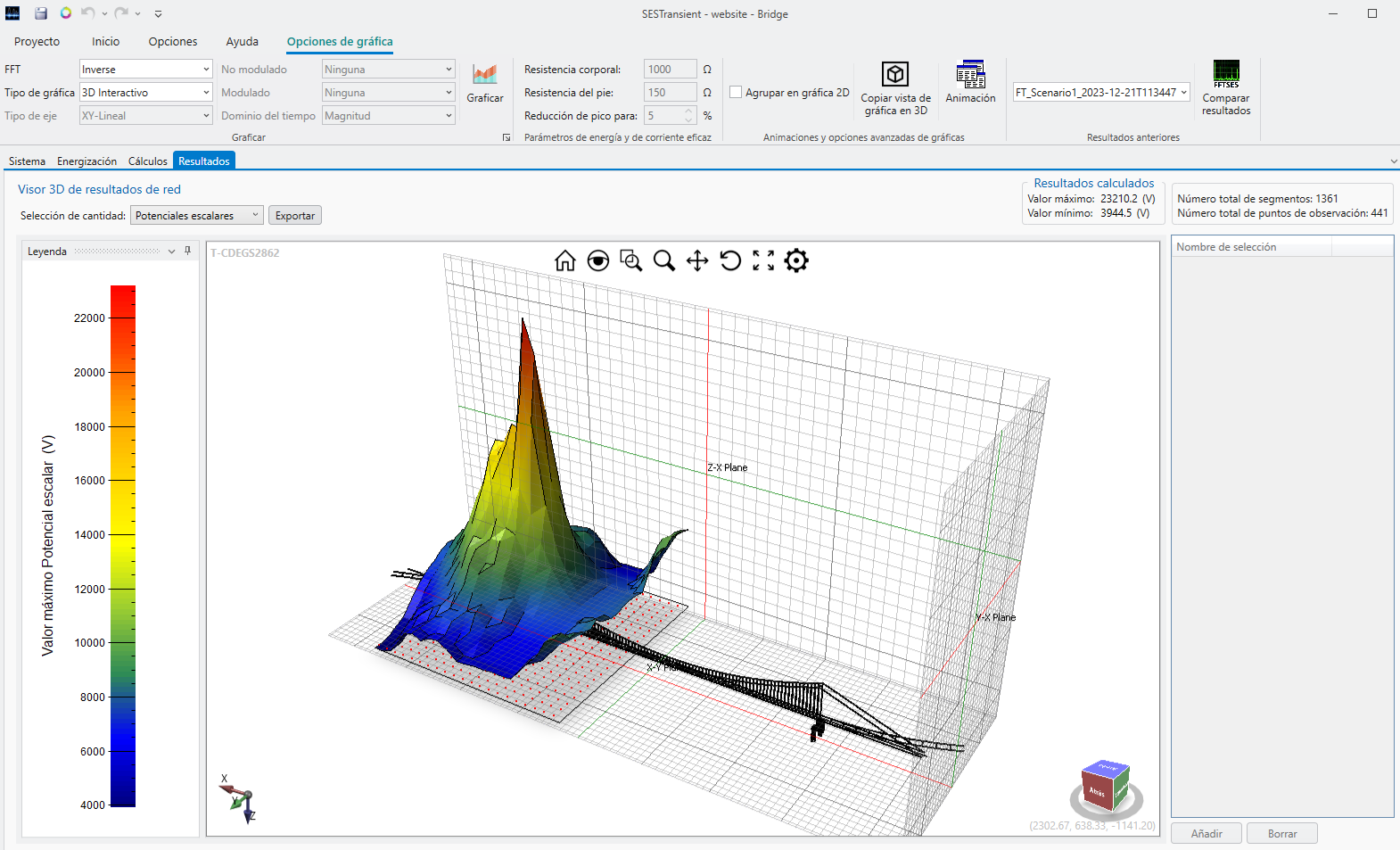Click Resistencia del pie input field

[x=670, y=92]
